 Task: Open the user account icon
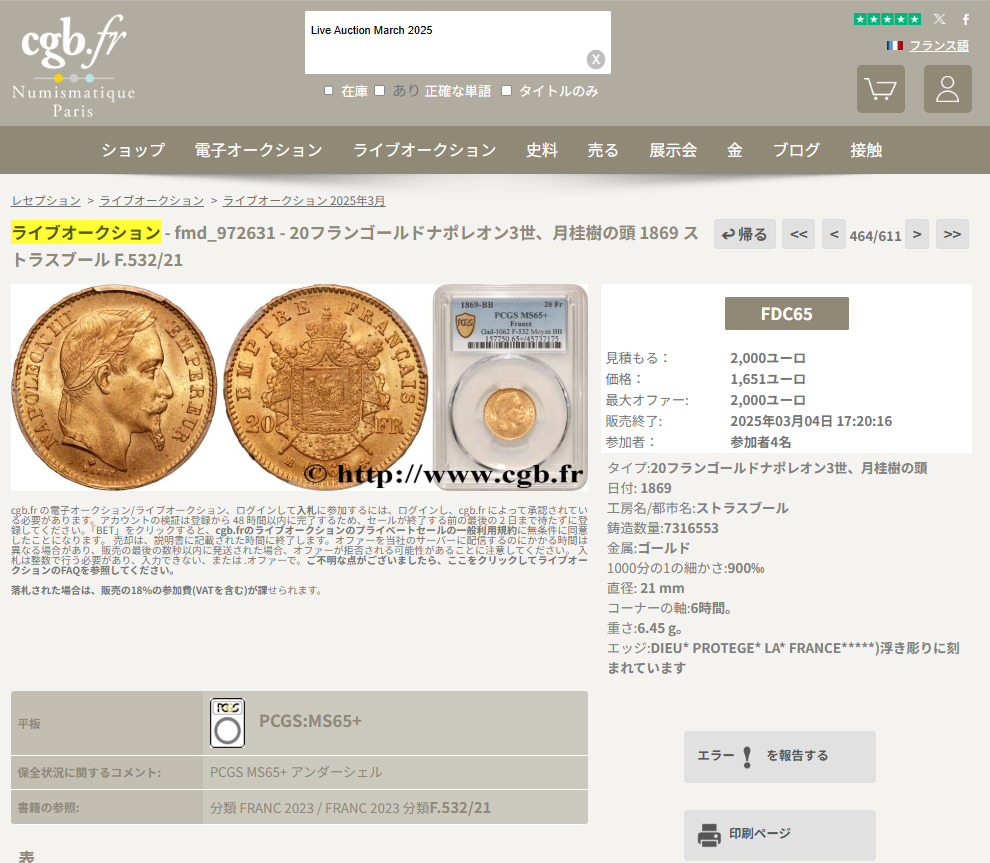tap(947, 89)
